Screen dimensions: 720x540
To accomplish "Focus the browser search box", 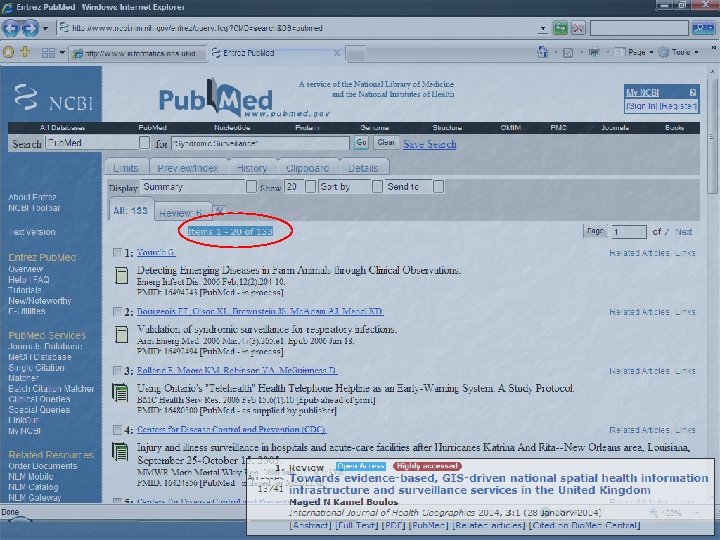I will tap(639, 28).
